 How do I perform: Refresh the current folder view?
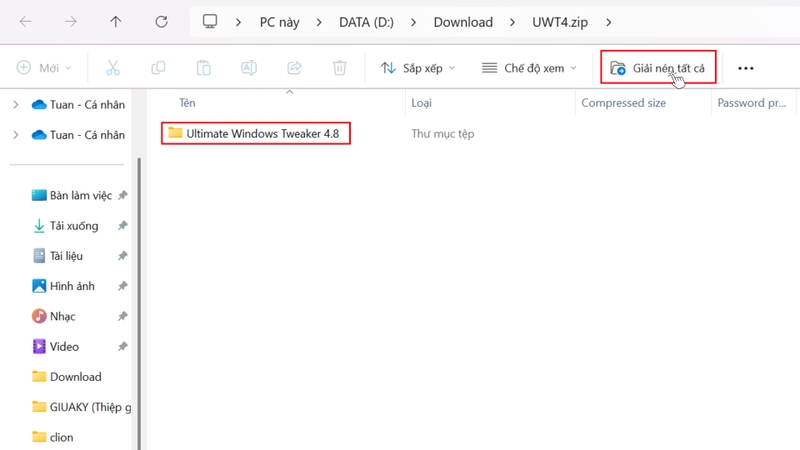(x=161, y=21)
